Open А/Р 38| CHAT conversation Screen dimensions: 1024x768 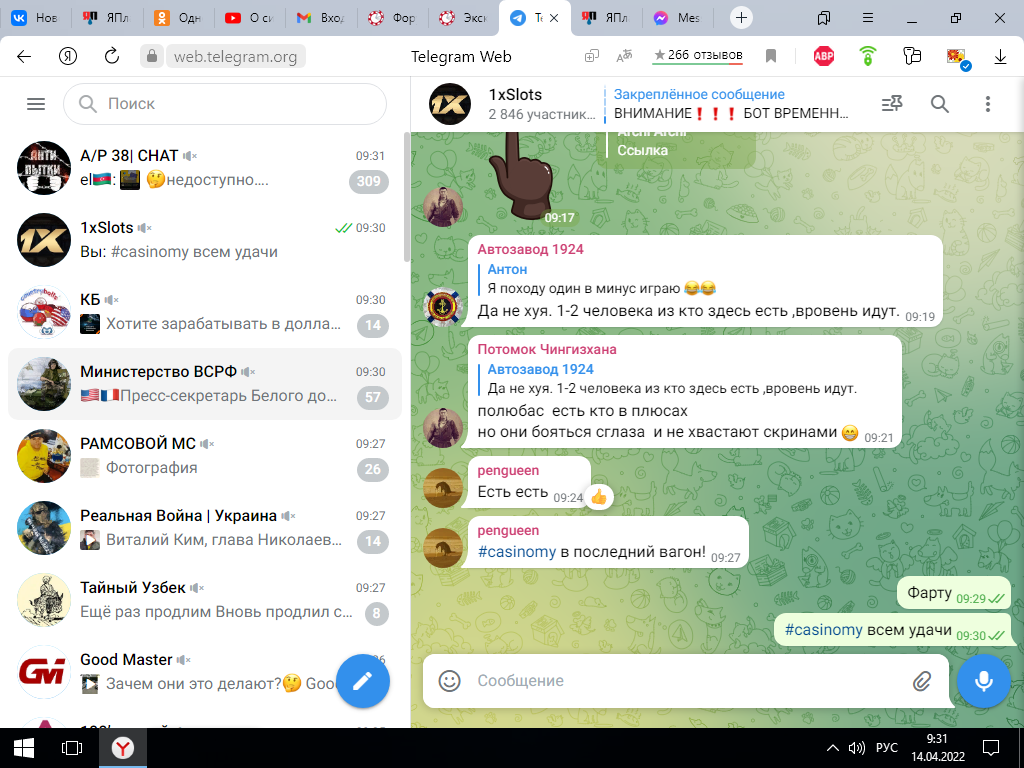204,168
